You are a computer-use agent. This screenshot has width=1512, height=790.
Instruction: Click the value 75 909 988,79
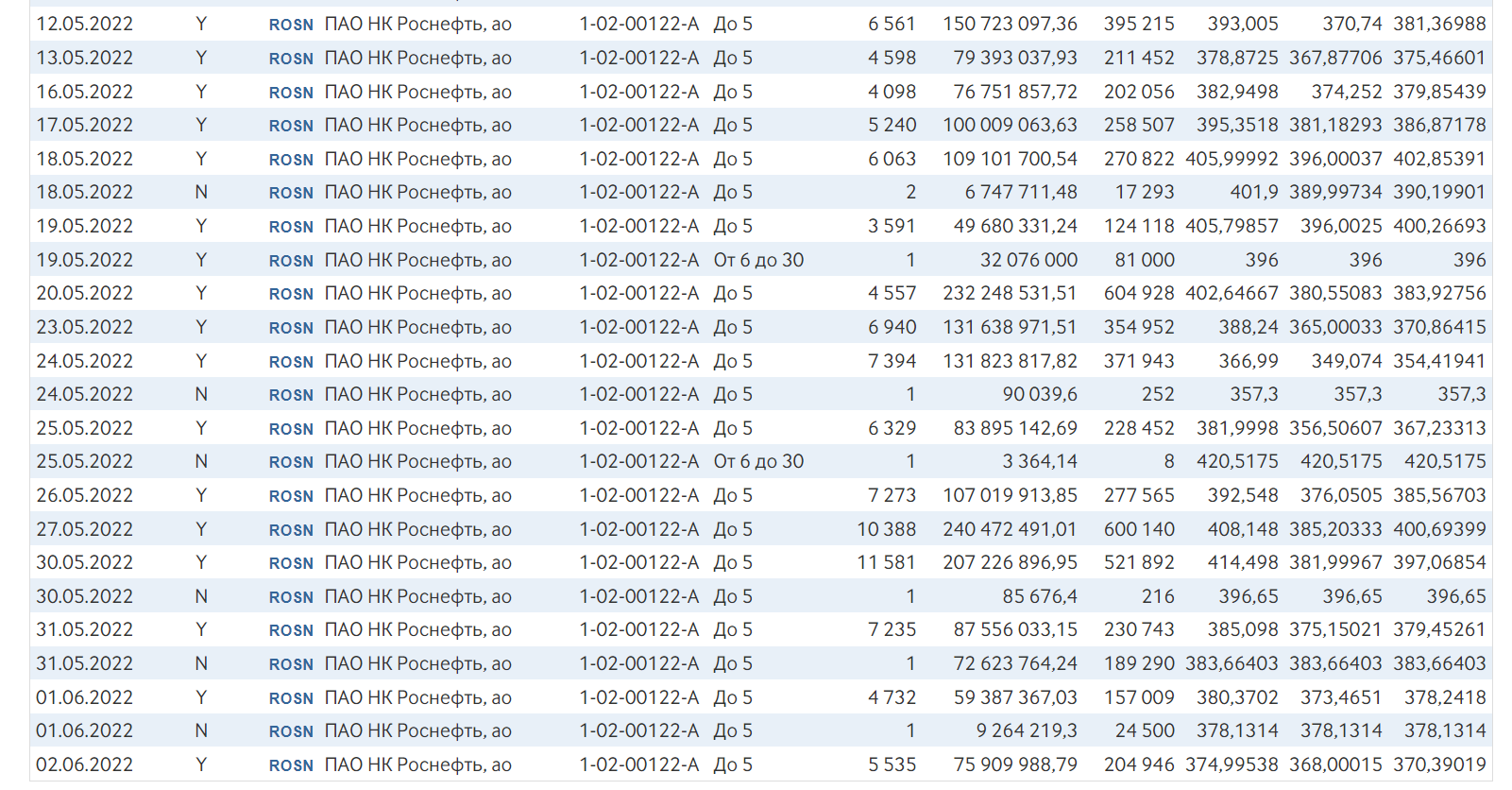(x=1015, y=764)
